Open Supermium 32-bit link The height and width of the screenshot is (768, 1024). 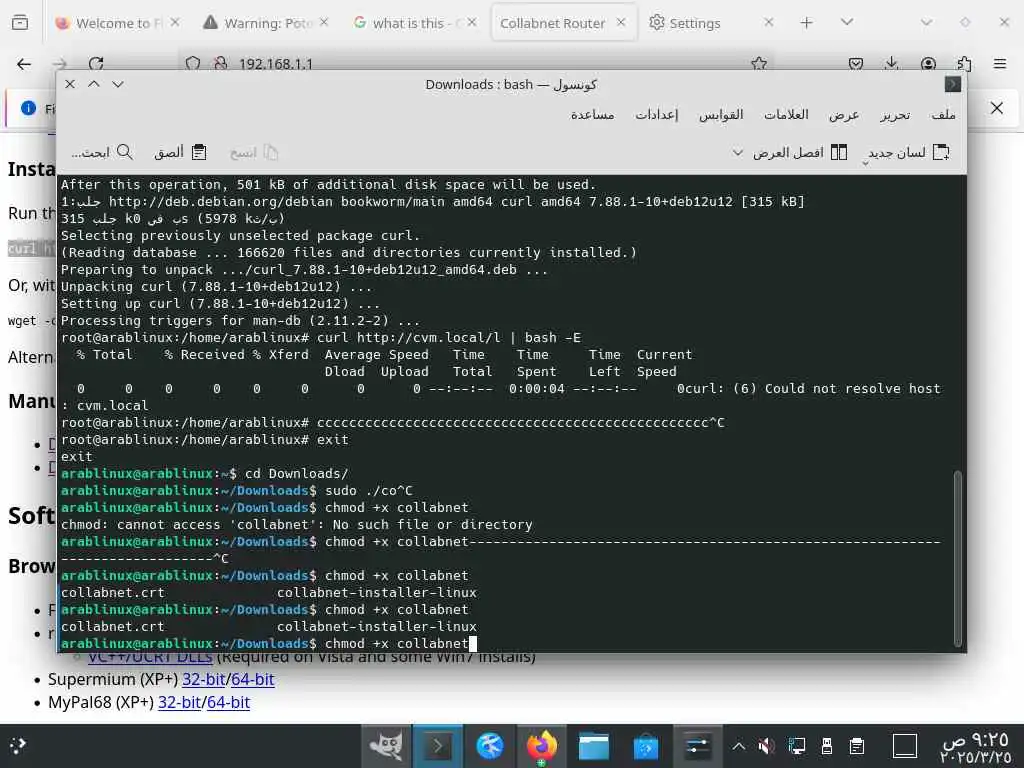point(203,679)
